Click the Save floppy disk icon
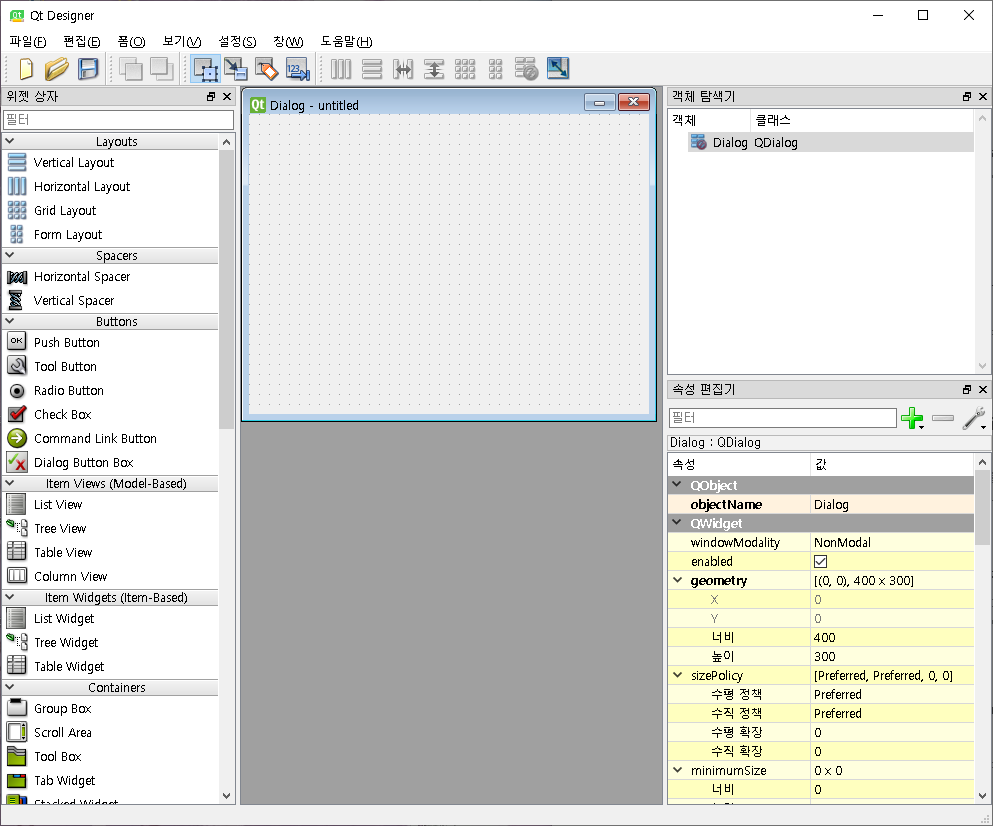This screenshot has width=993, height=826. [x=88, y=68]
